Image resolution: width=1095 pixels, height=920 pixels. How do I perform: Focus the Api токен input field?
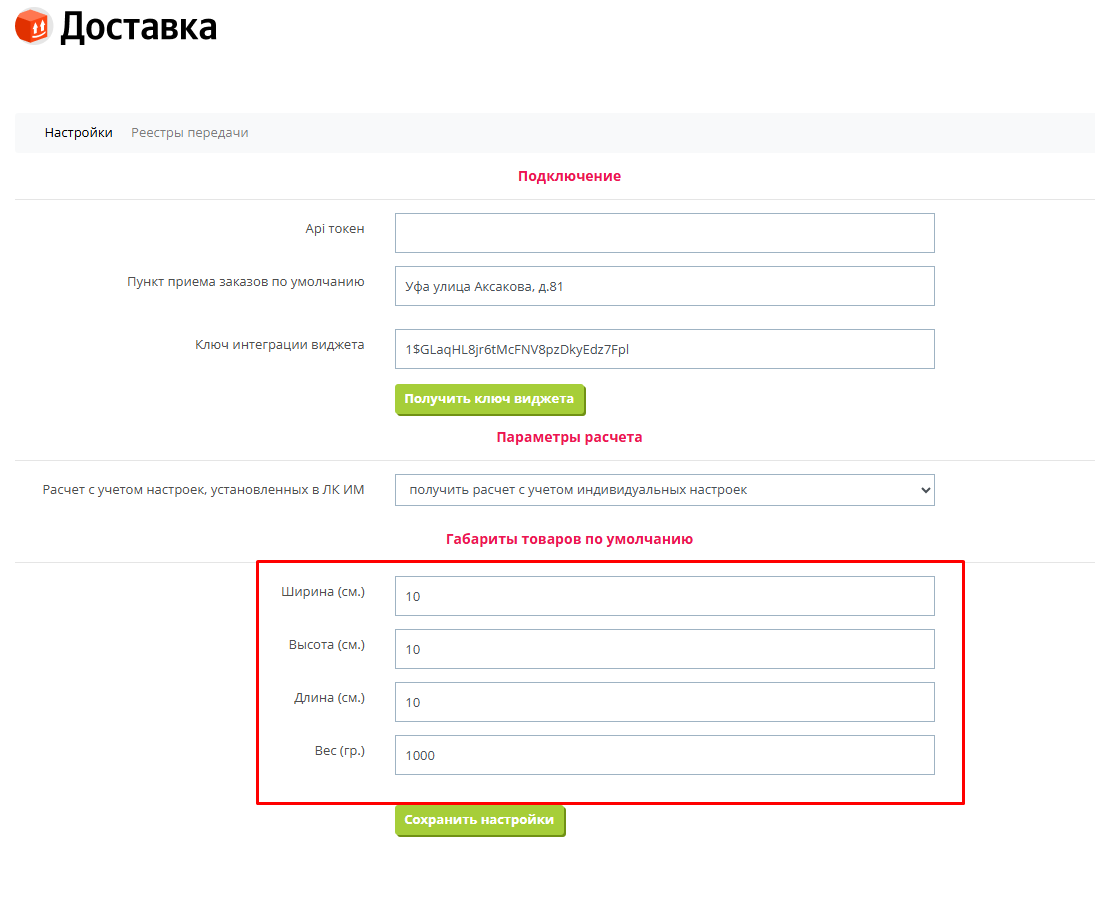(664, 233)
